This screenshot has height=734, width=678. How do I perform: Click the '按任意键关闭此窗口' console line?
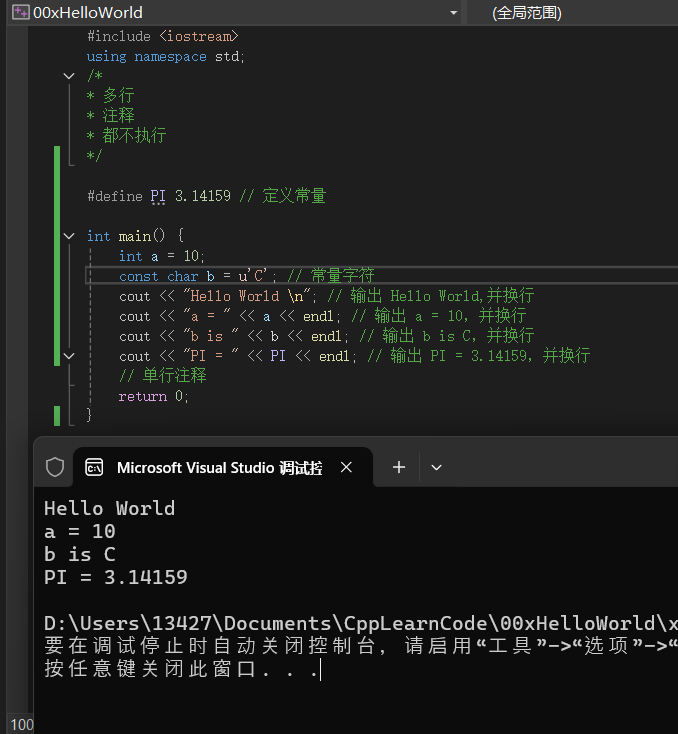182,669
